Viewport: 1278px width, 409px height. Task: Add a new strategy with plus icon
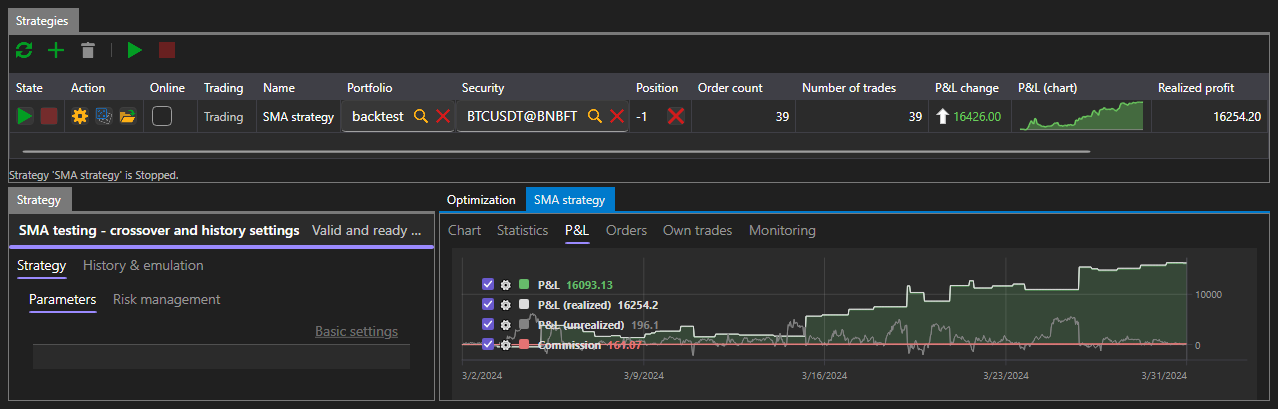point(56,50)
